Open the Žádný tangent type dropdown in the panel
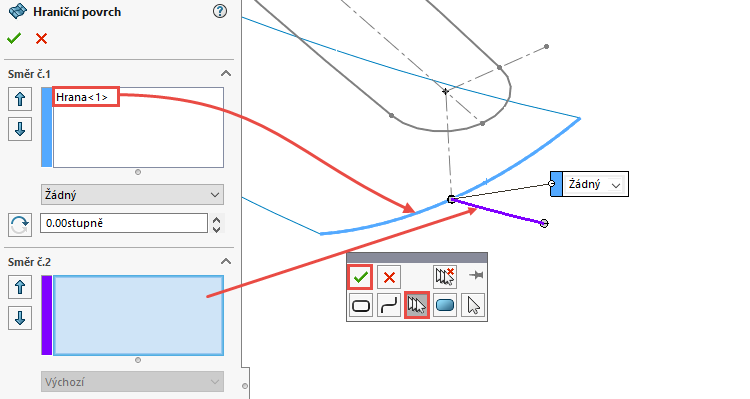Image resolution: width=750 pixels, height=399 pixels. pos(132,195)
